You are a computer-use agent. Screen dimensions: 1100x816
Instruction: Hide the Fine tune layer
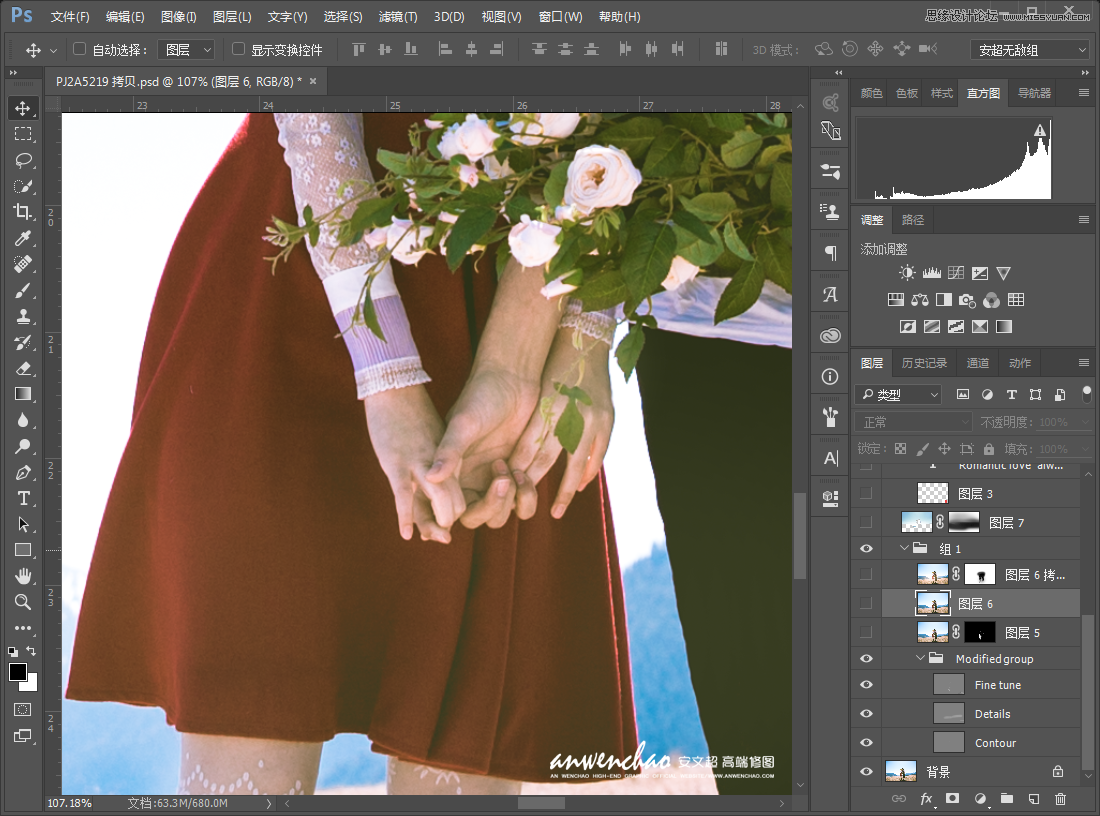click(x=866, y=685)
